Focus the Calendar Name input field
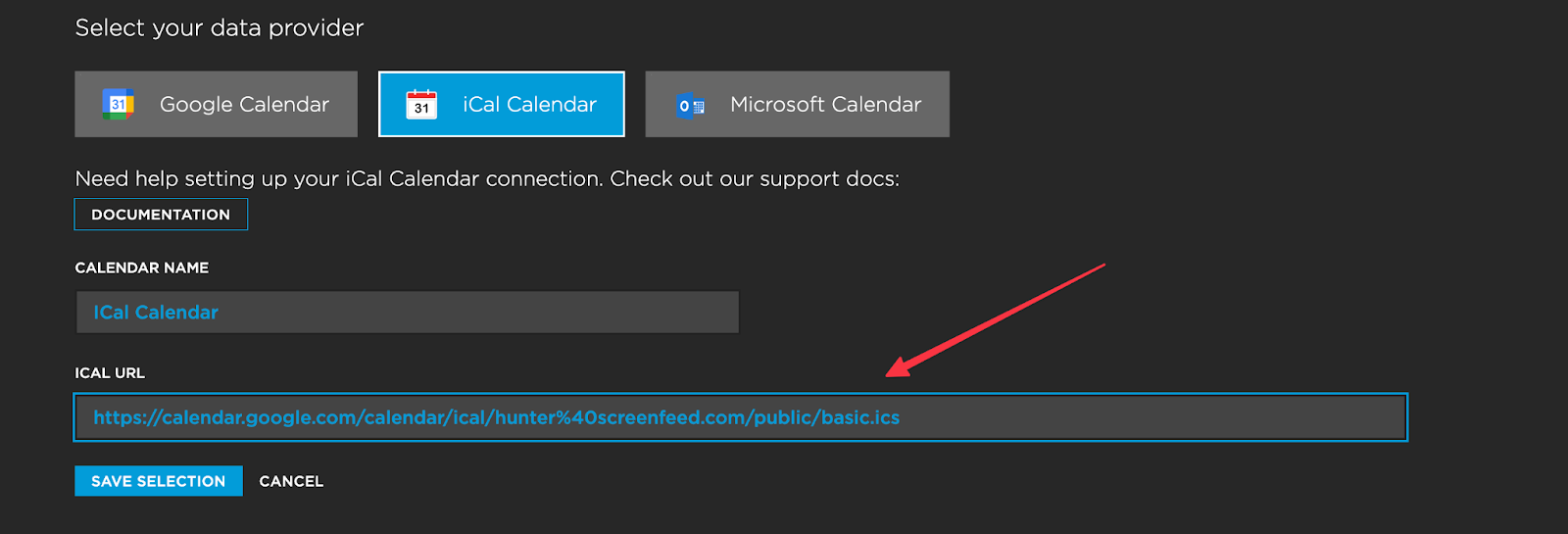Viewport: 1568px width, 534px height. tap(408, 313)
